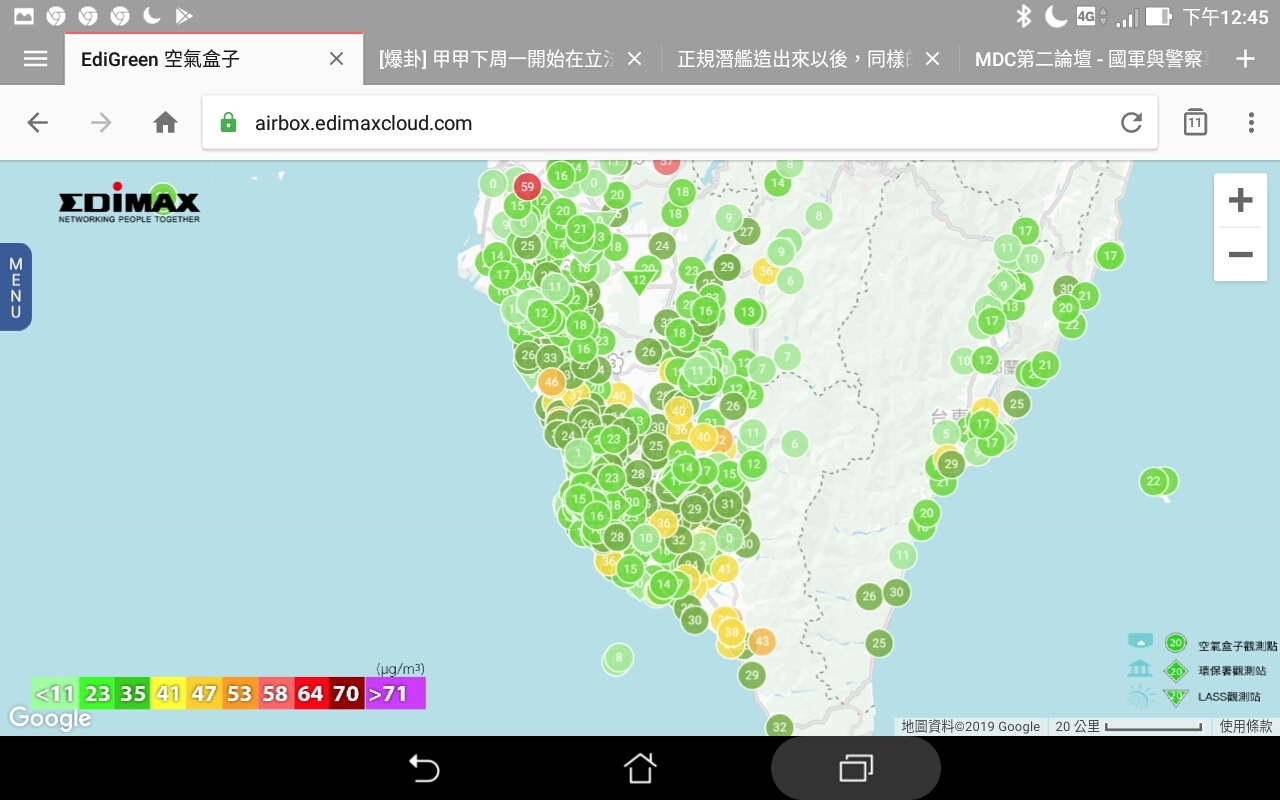Click the browser forward arrow
The height and width of the screenshot is (800, 1280).
(x=101, y=123)
